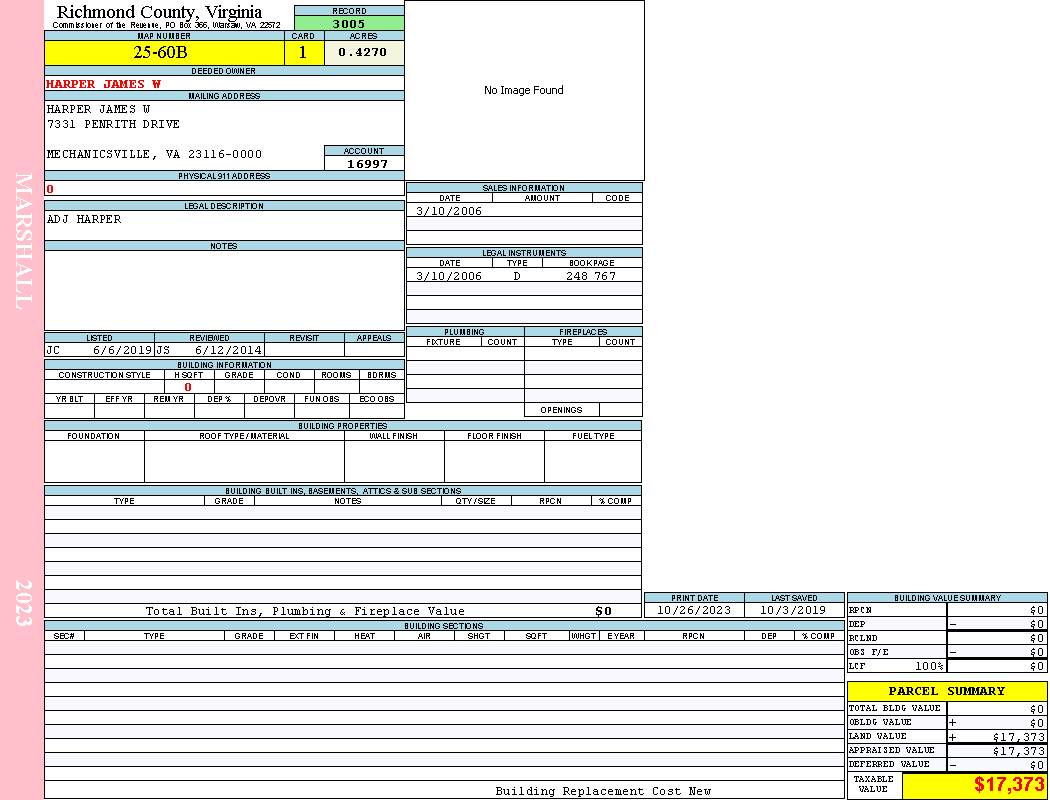
Task: Select the print date 10/26/2023
Action: pos(693,610)
